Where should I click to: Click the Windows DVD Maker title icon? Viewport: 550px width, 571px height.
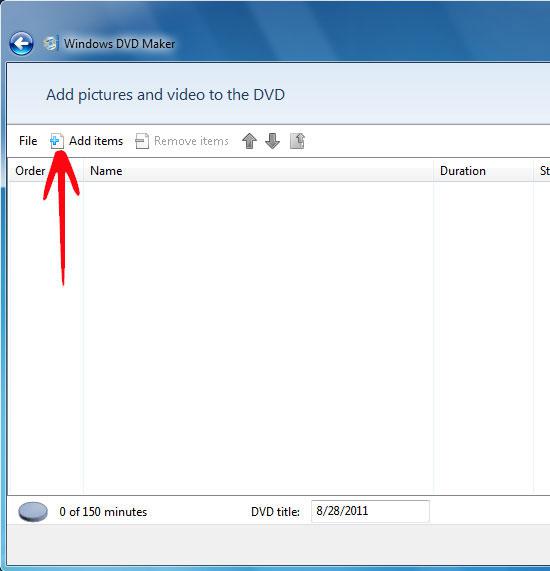[51, 44]
